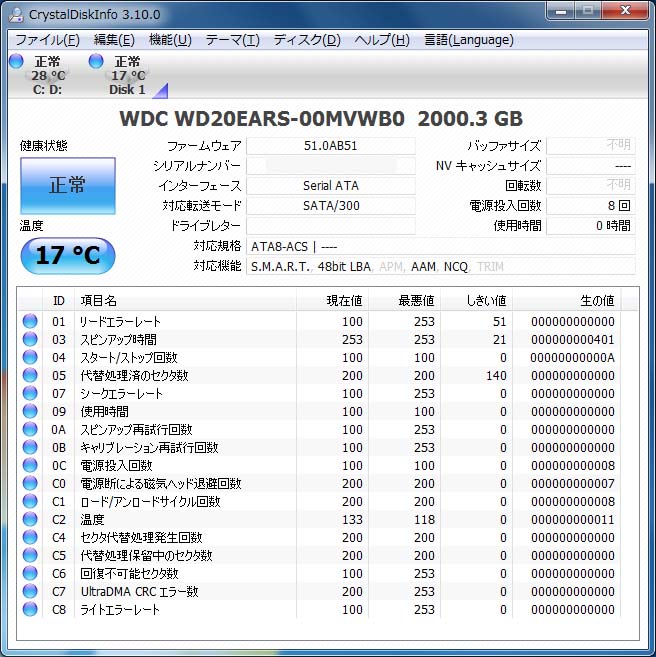
Task: Open the テーマ(T) menu
Action: (x=232, y=40)
